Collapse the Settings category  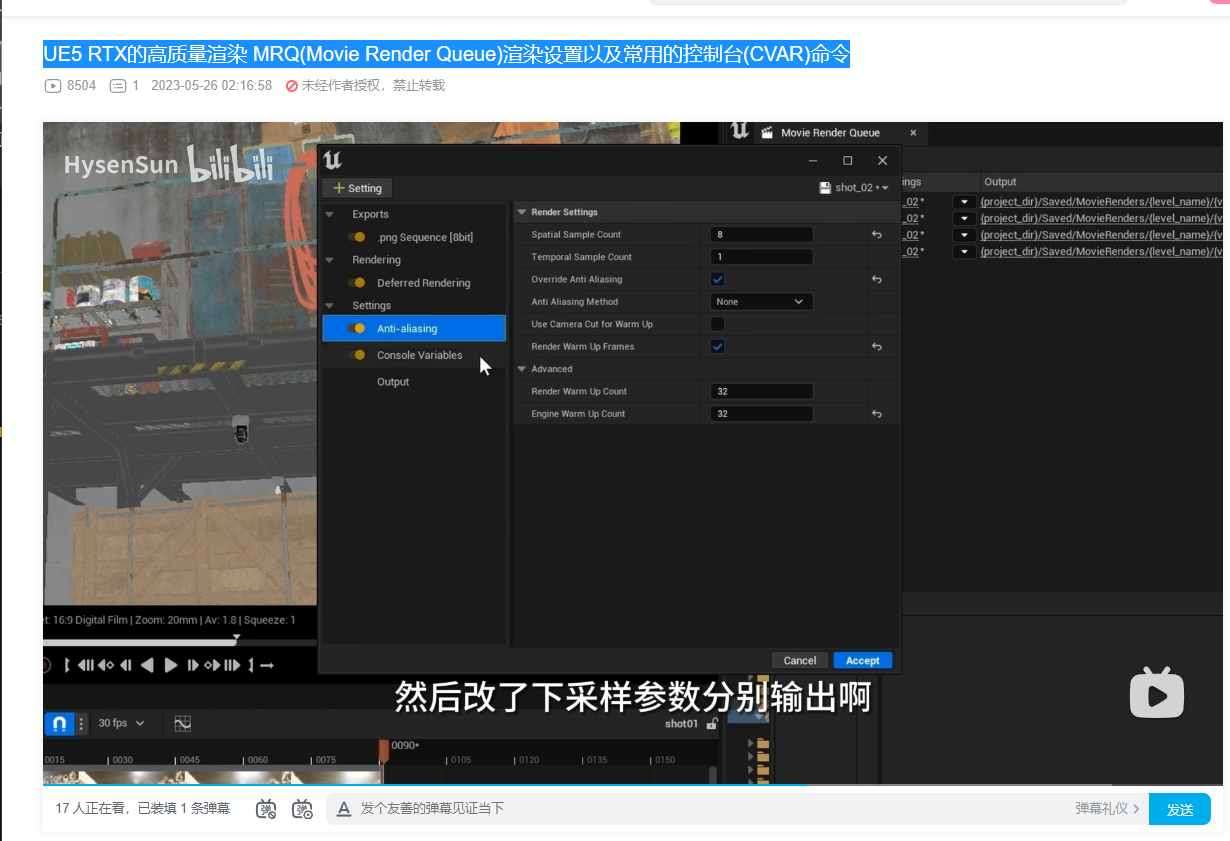(x=329, y=305)
